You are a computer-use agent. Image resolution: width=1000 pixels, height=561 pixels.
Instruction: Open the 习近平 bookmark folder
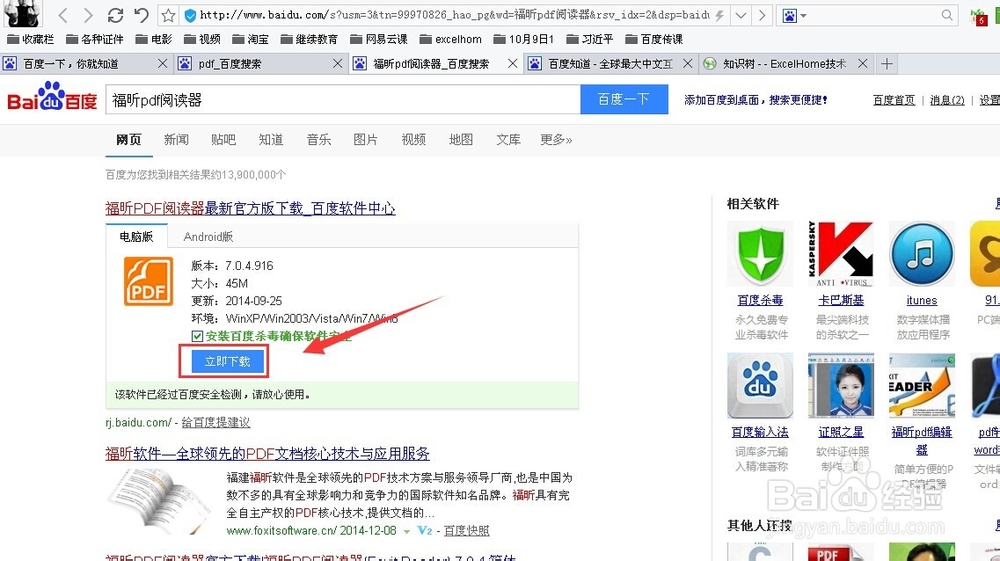click(x=589, y=40)
